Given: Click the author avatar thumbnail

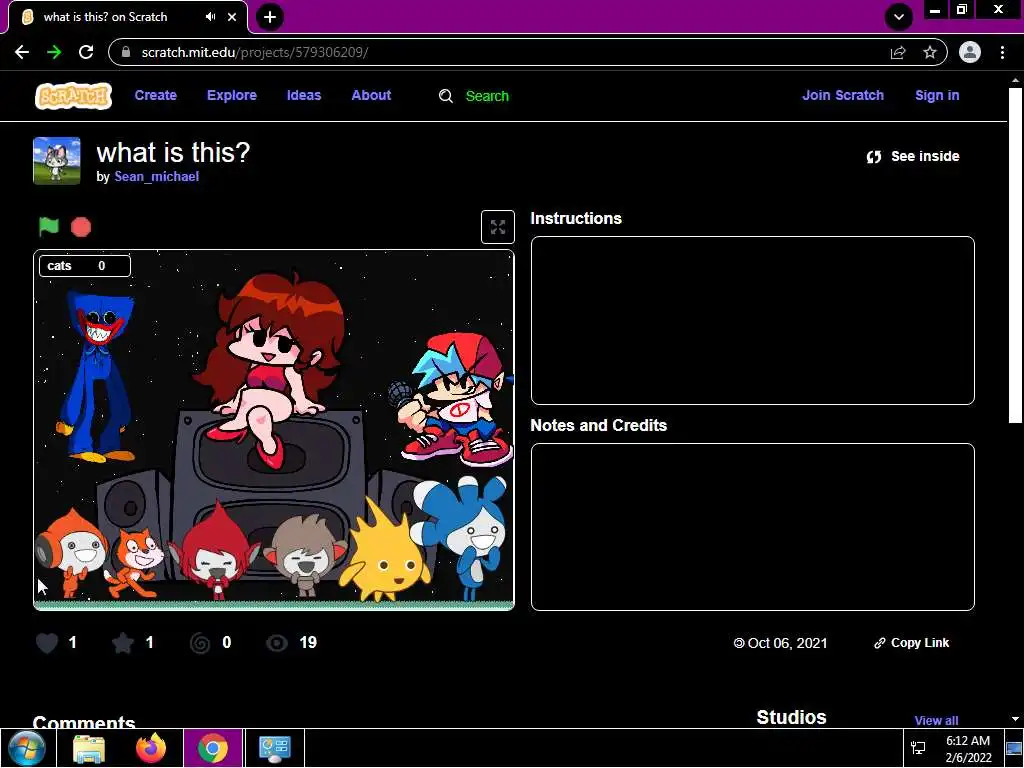Looking at the screenshot, I should 57,161.
